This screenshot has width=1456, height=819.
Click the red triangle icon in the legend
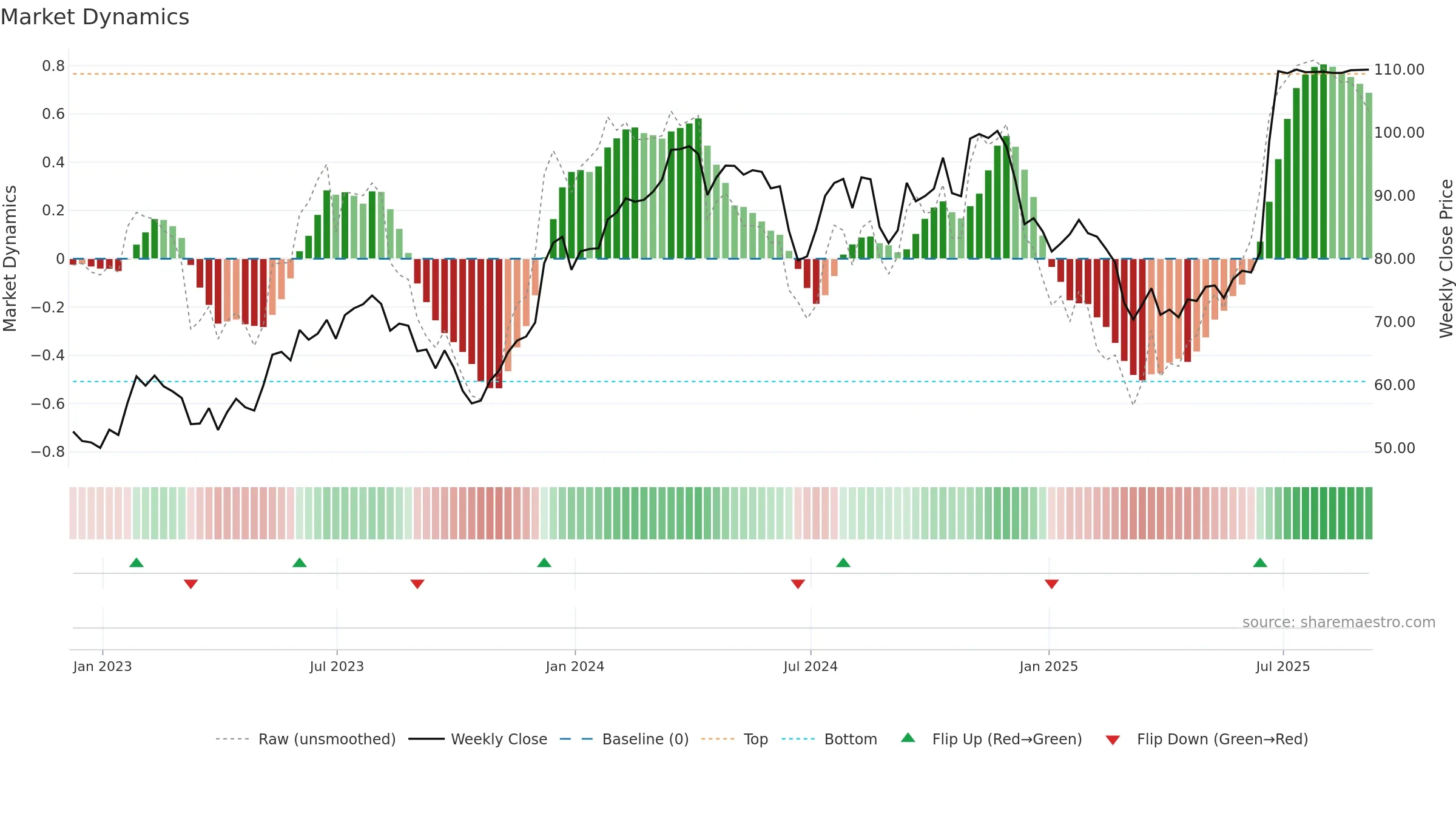tap(1113, 740)
